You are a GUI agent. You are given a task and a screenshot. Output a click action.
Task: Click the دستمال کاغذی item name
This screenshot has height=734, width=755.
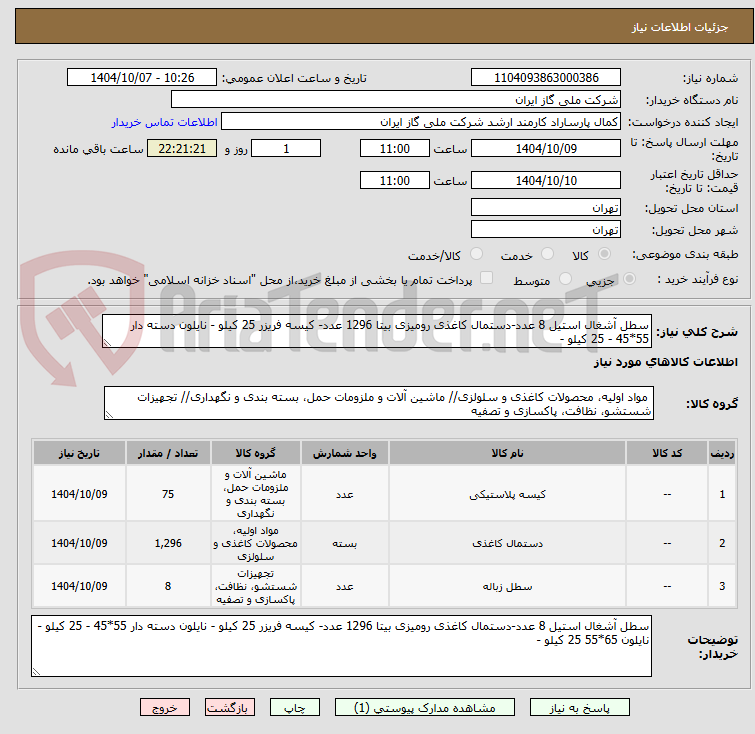click(508, 543)
